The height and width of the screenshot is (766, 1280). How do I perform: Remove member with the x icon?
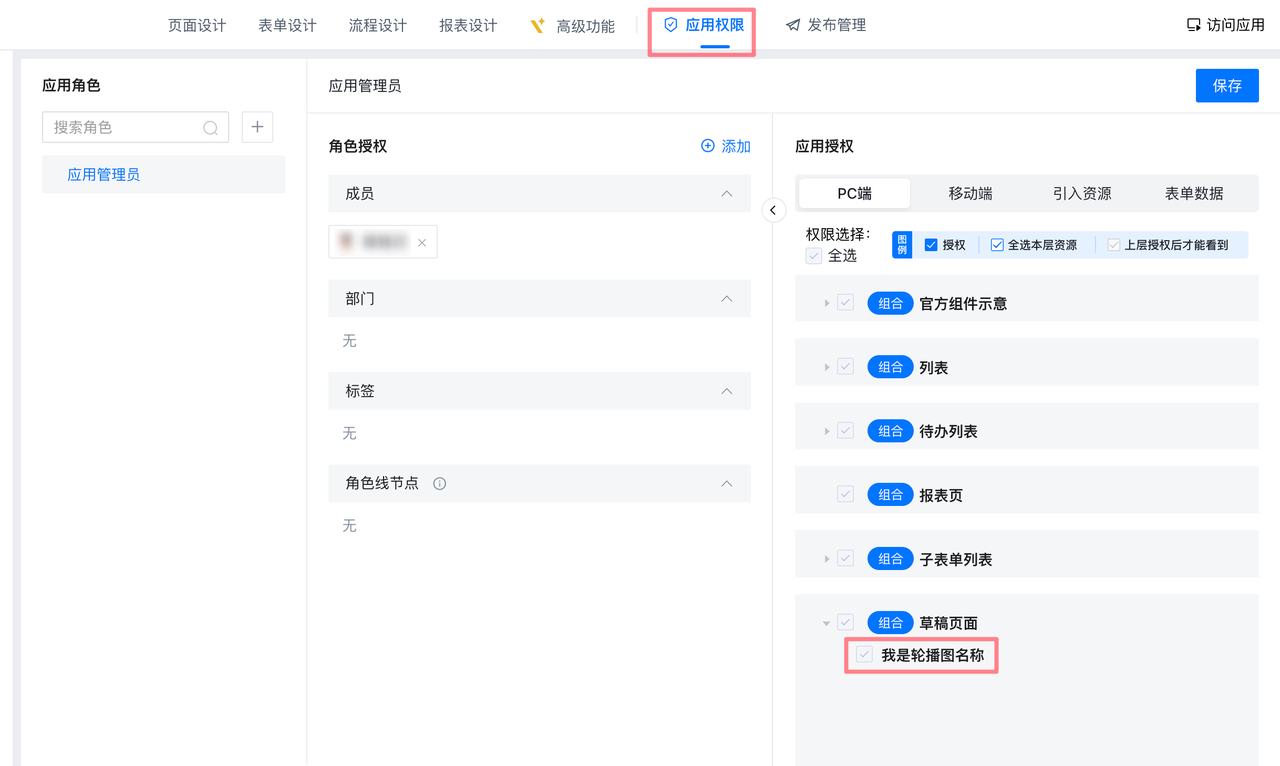422,242
